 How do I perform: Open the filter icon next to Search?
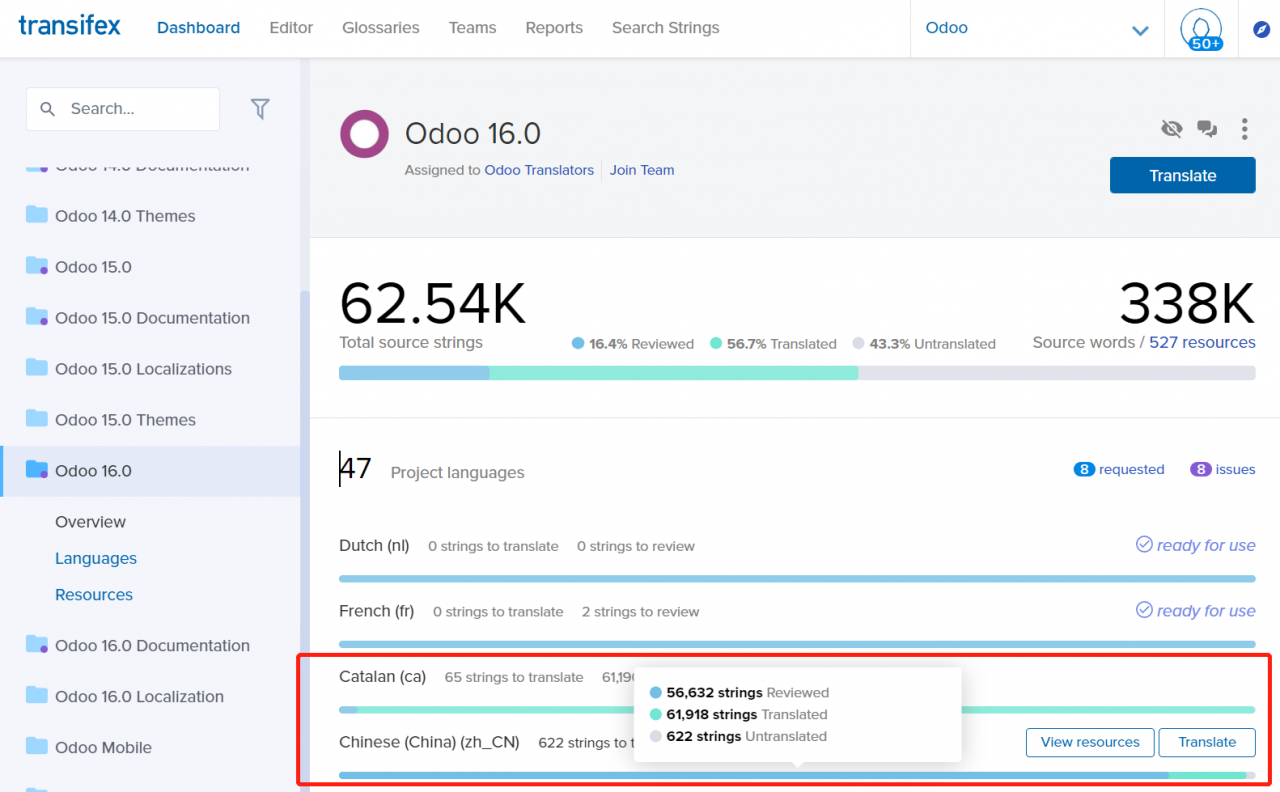[260, 108]
